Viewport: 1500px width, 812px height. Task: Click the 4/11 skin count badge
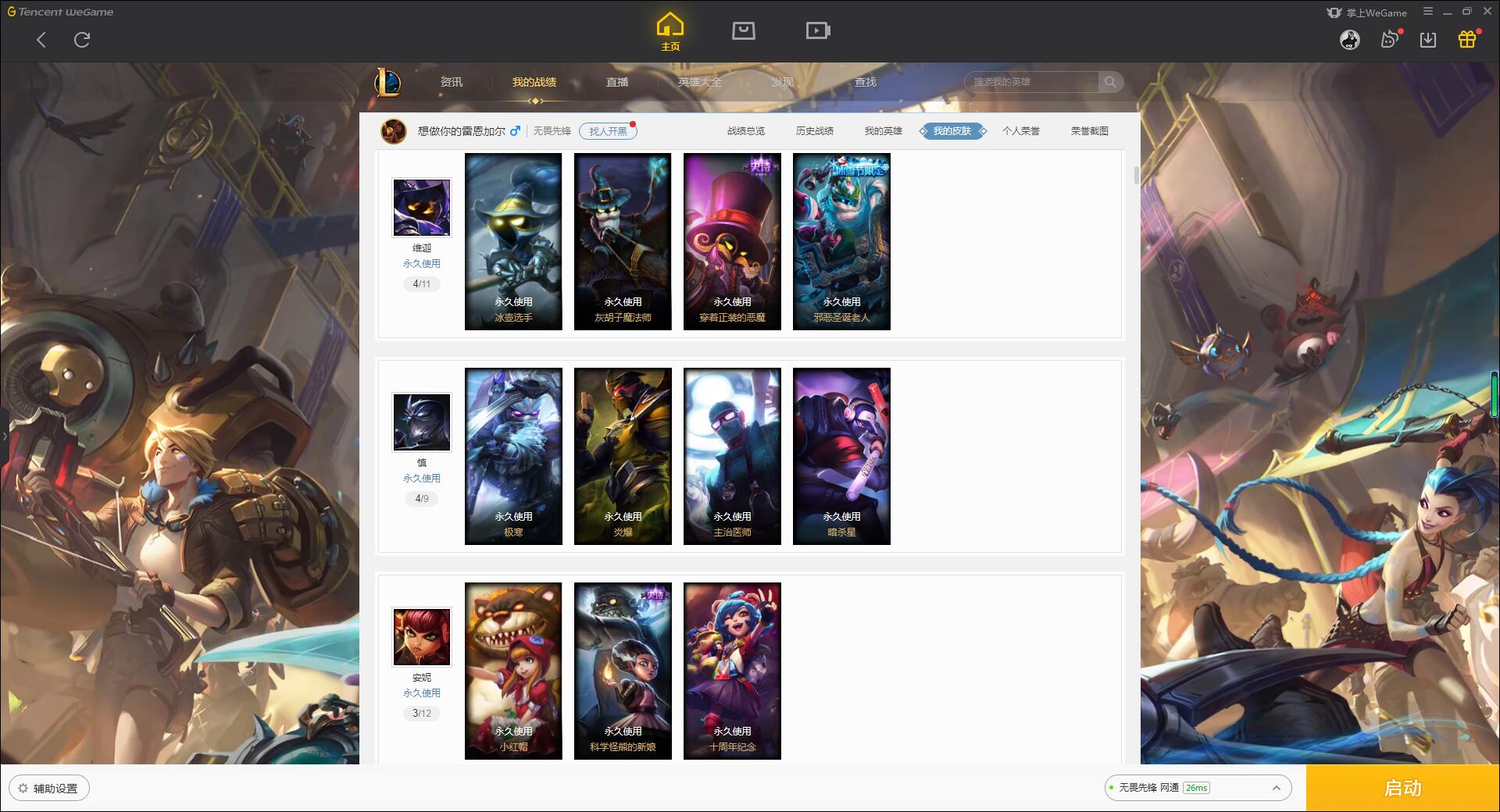[422, 284]
